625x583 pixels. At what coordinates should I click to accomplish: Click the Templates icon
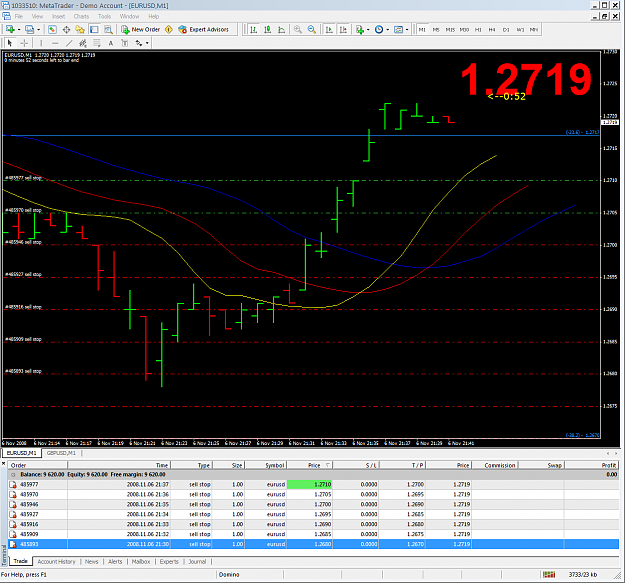point(398,29)
